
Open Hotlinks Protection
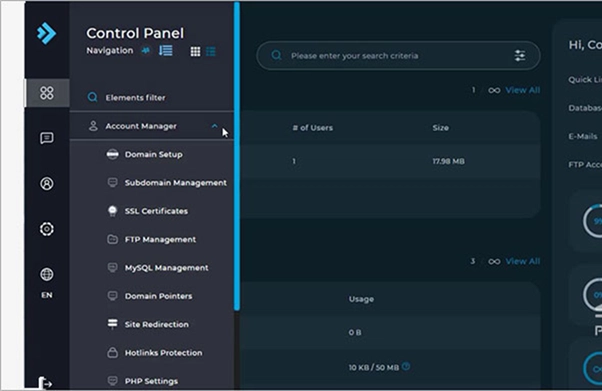tap(164, 353)
